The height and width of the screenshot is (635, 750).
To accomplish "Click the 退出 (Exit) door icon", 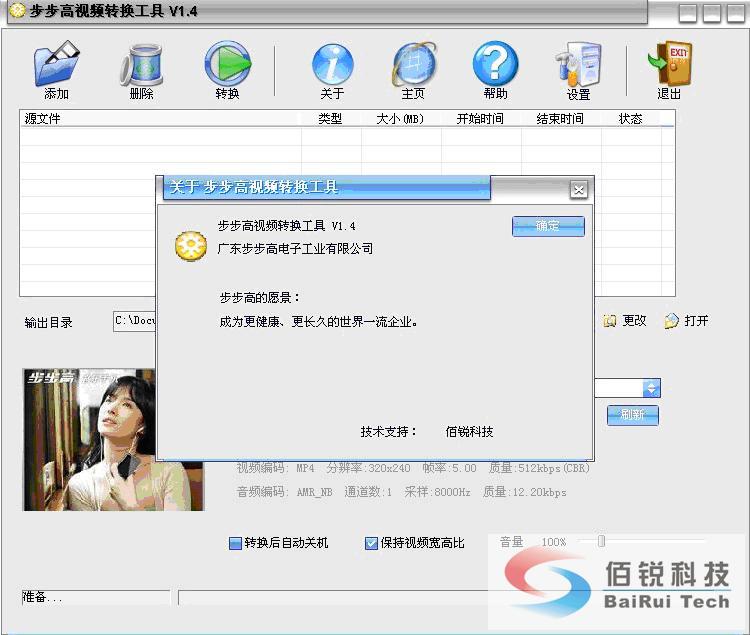I will coord(670,64).
